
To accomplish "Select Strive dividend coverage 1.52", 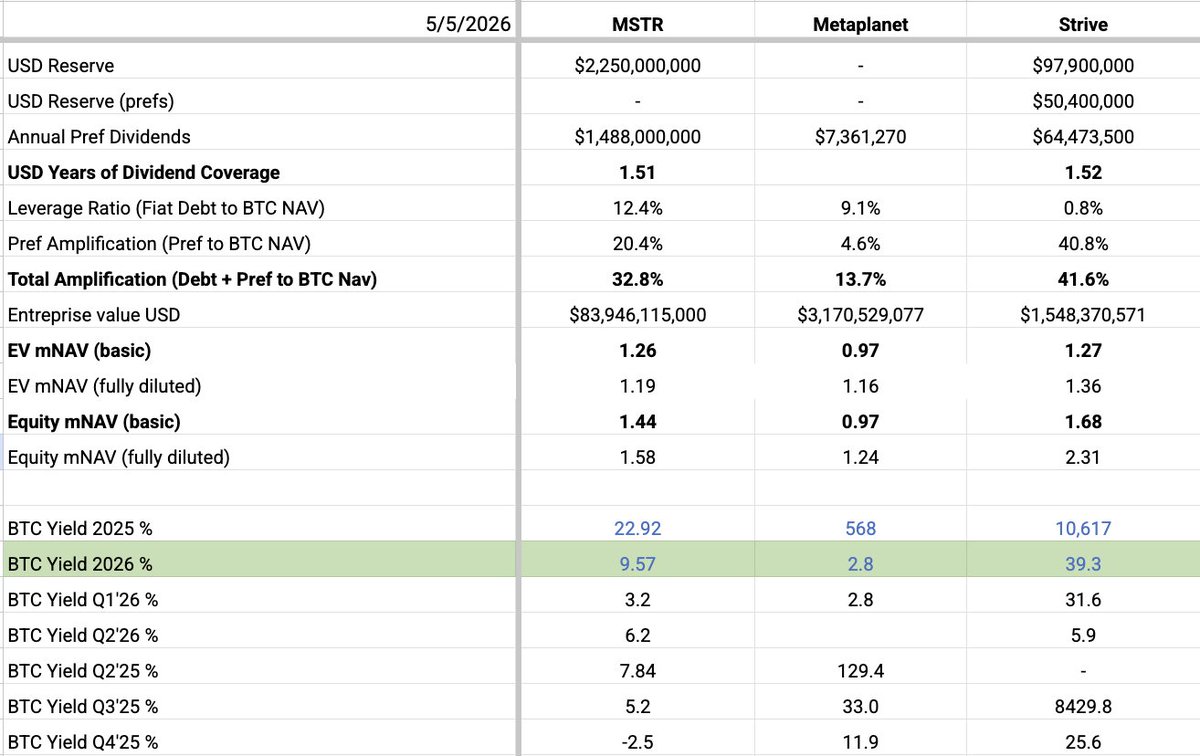I will (1083, 172).
